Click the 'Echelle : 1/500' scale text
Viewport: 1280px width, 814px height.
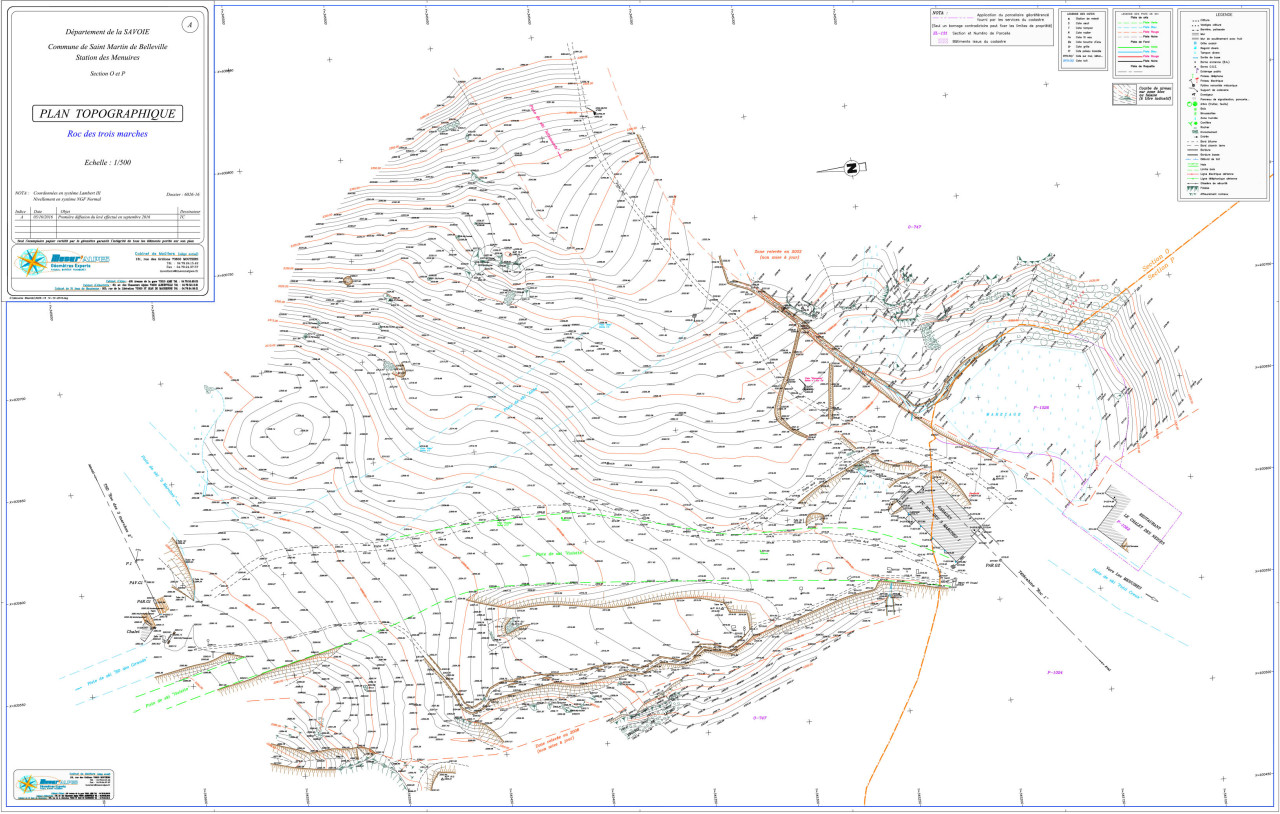pyautogui.click(x=108, y=161)
